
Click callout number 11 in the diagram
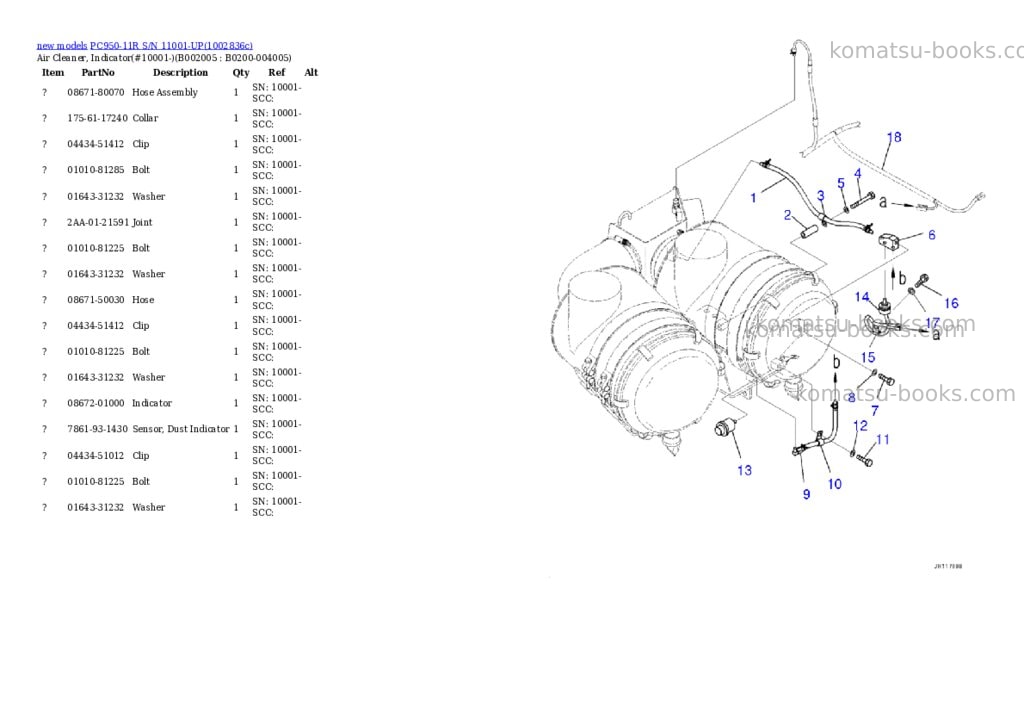tap(883, 440)
